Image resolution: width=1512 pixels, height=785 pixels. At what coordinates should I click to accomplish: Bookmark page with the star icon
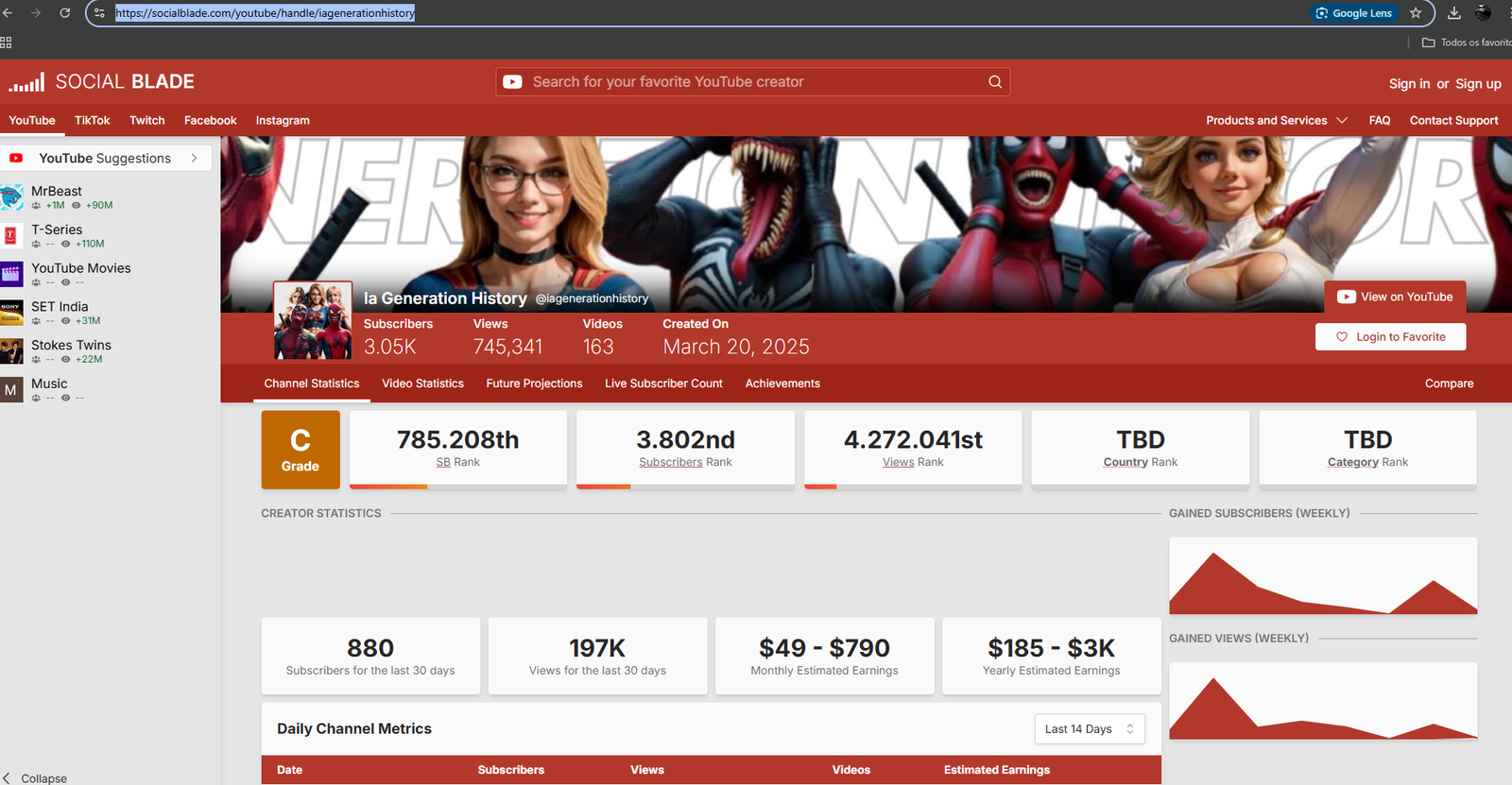1416,13
